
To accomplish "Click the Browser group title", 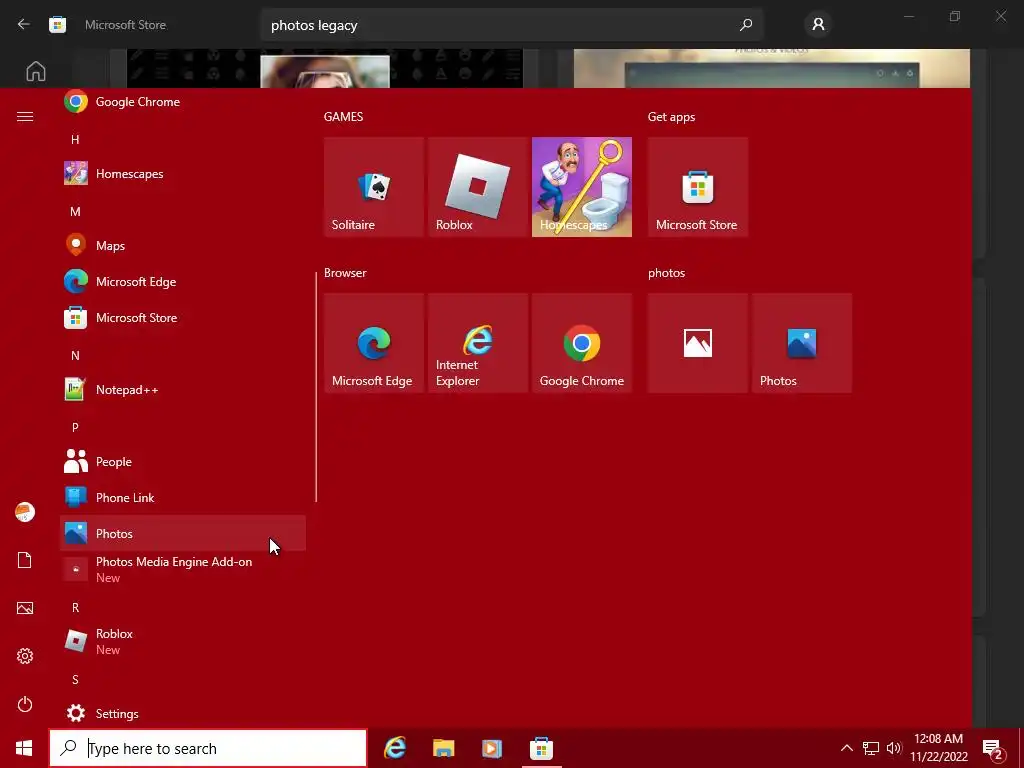I will tap(345, 272).
